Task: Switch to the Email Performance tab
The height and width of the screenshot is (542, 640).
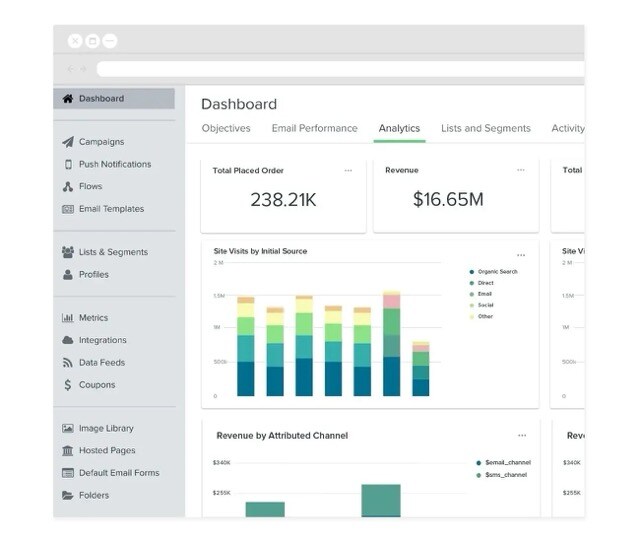Action: tap(314, 128)
